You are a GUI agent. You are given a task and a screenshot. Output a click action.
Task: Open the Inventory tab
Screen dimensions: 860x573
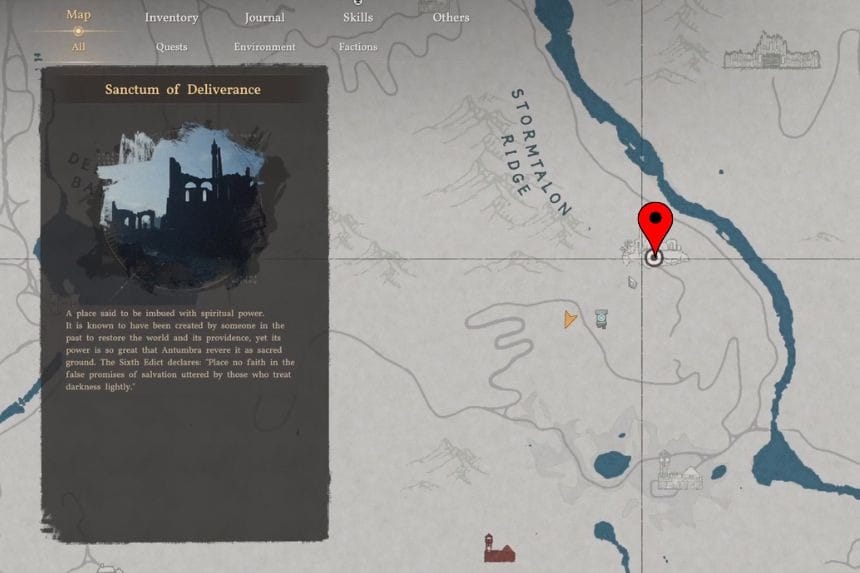pos(172,18)
